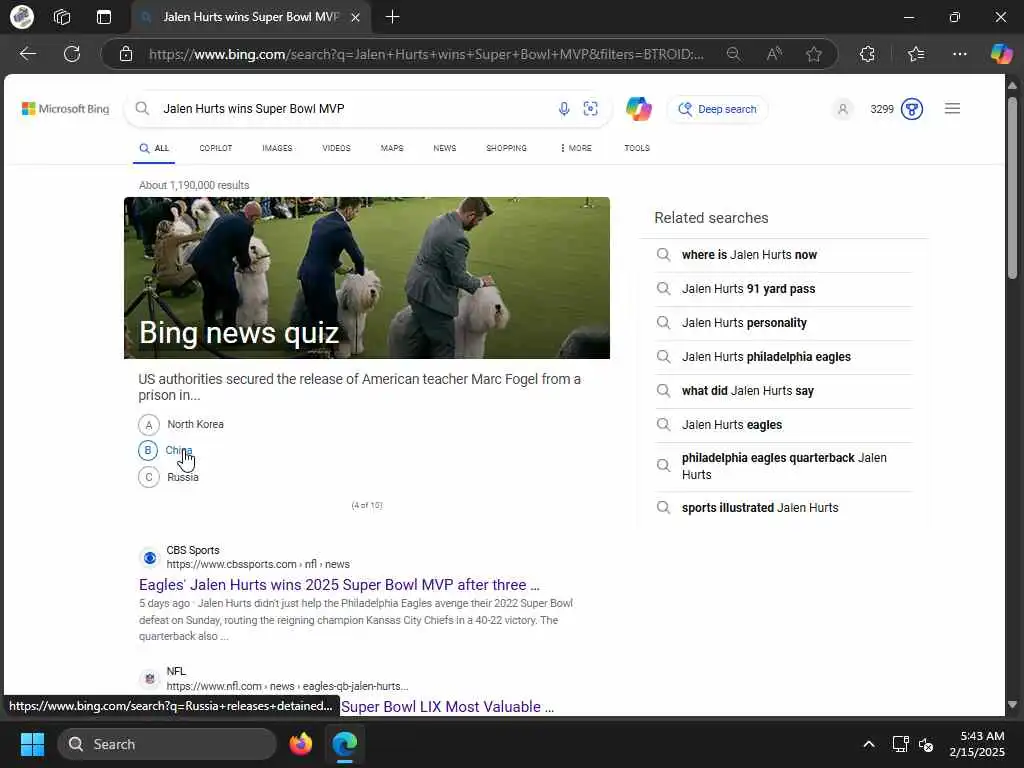Click the Edge icon in taskbar
Image resolution: width=1024 pixels, height=768 pixels.
click(x=344, y=744)
